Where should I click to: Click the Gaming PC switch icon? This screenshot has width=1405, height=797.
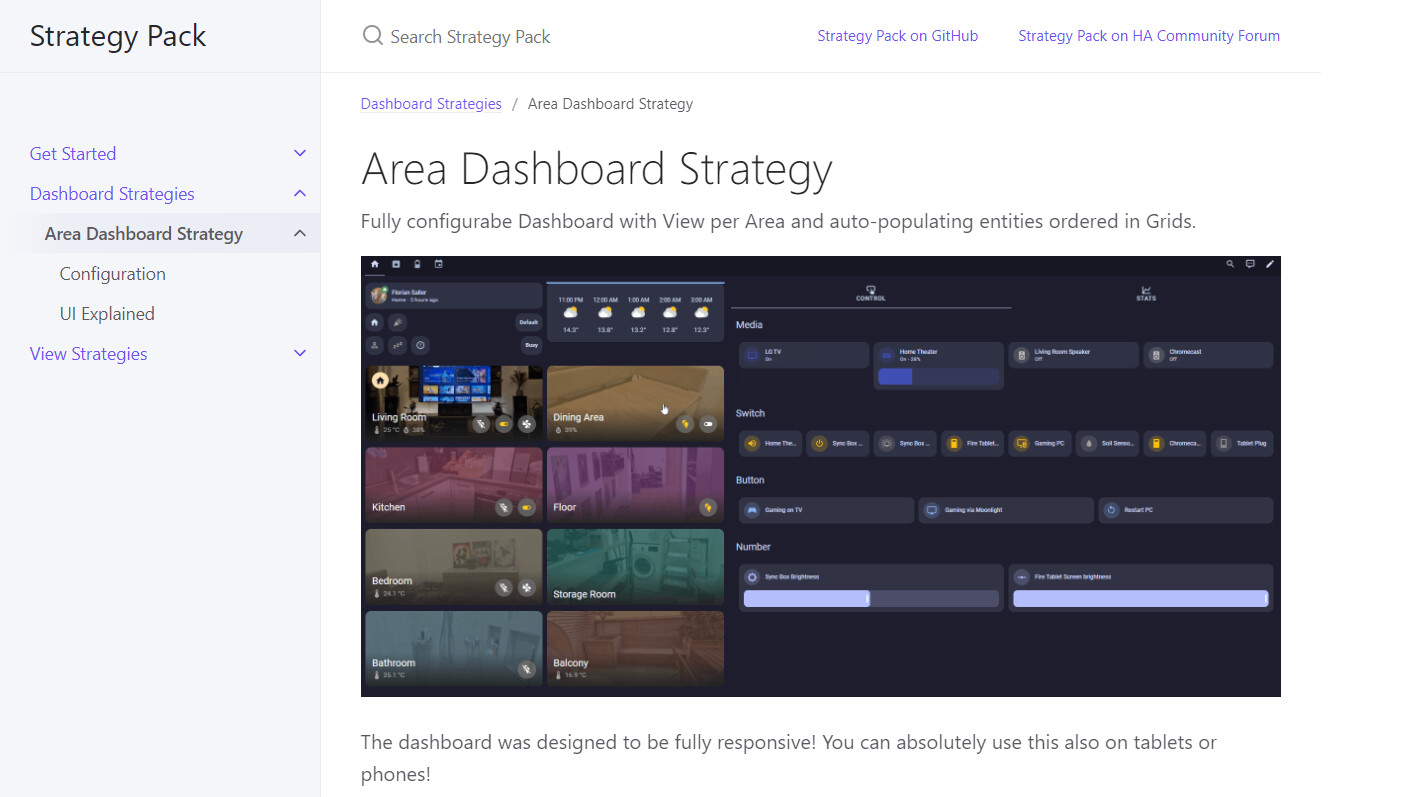pyautogui.click(x=1020, y=443)
